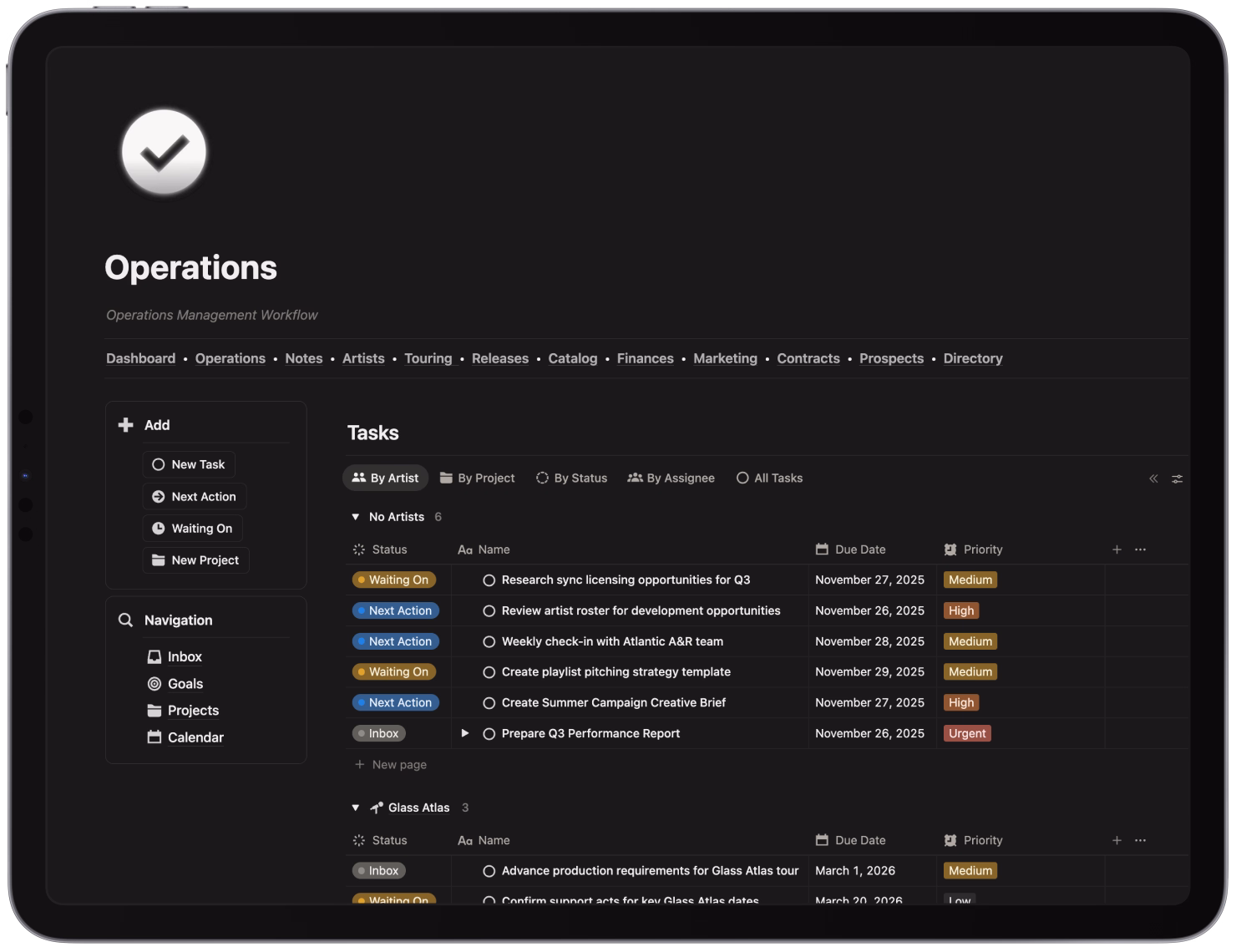This screenshot has height=952, width=1236.
Task: Click the Priority header in Glass Atlas table
Action: tap(973, 840)
